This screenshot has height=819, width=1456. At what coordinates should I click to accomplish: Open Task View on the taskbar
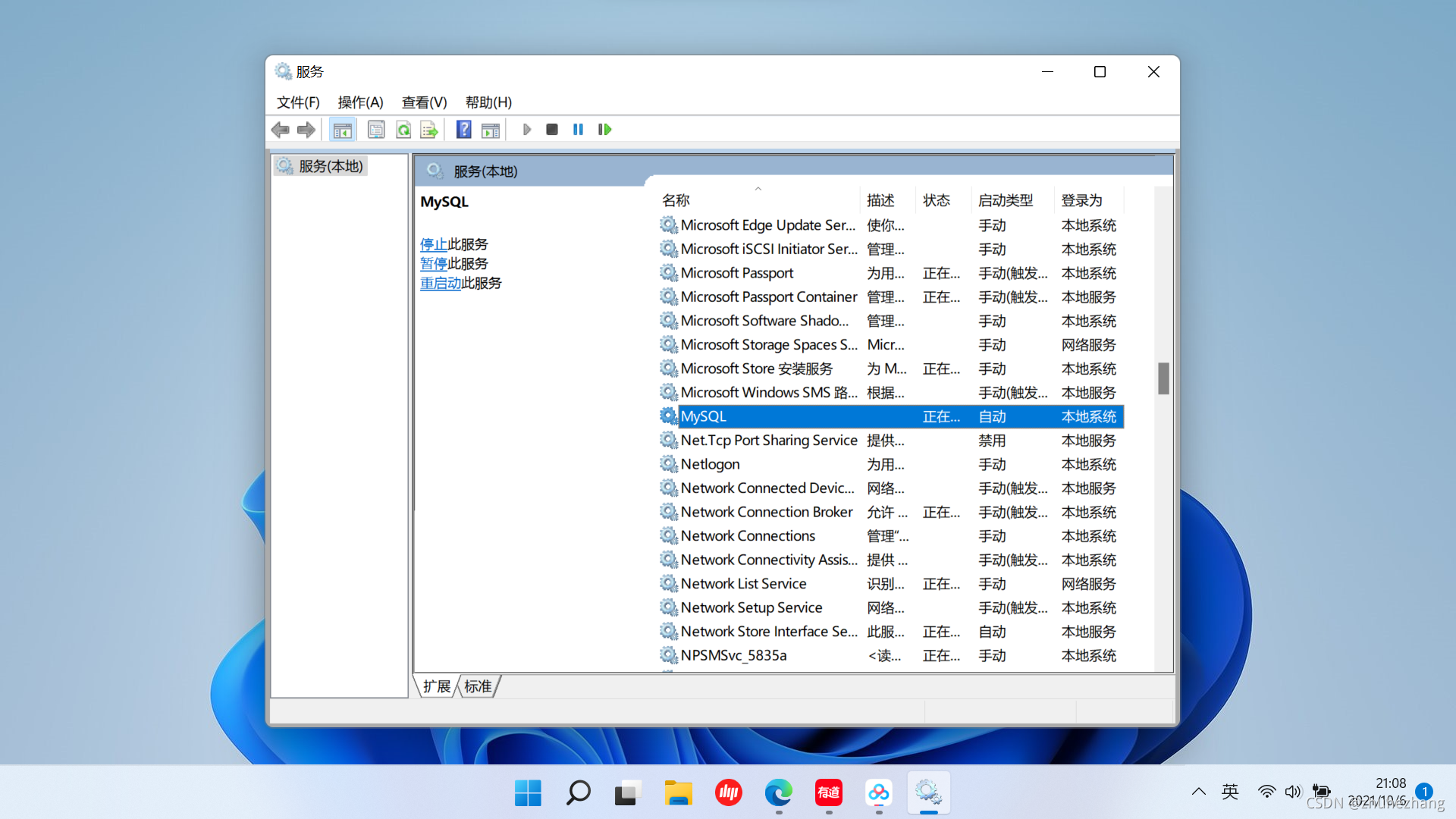click(628, 793)
